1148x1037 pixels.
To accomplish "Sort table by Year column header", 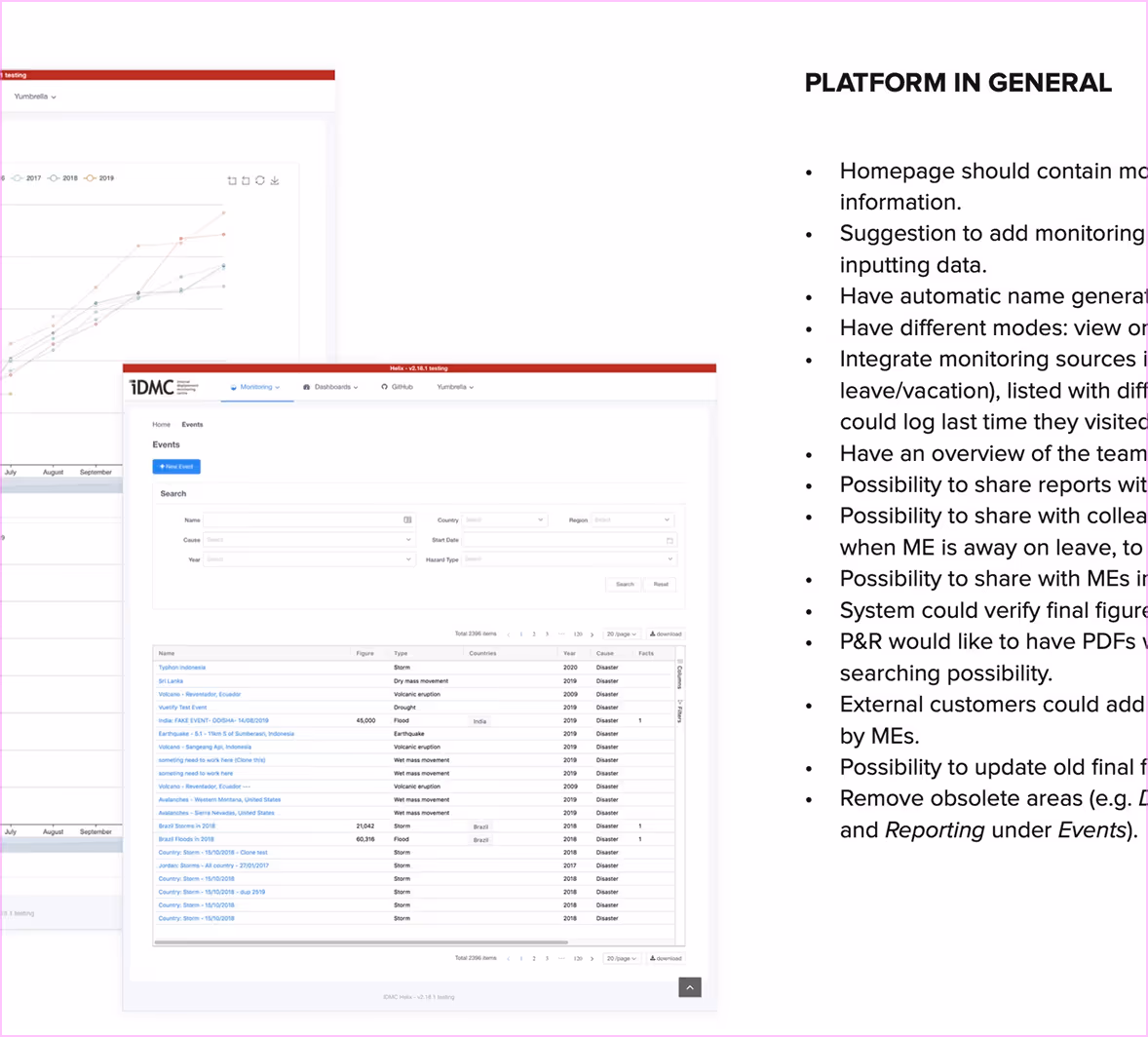I will (x=569, y=653).
